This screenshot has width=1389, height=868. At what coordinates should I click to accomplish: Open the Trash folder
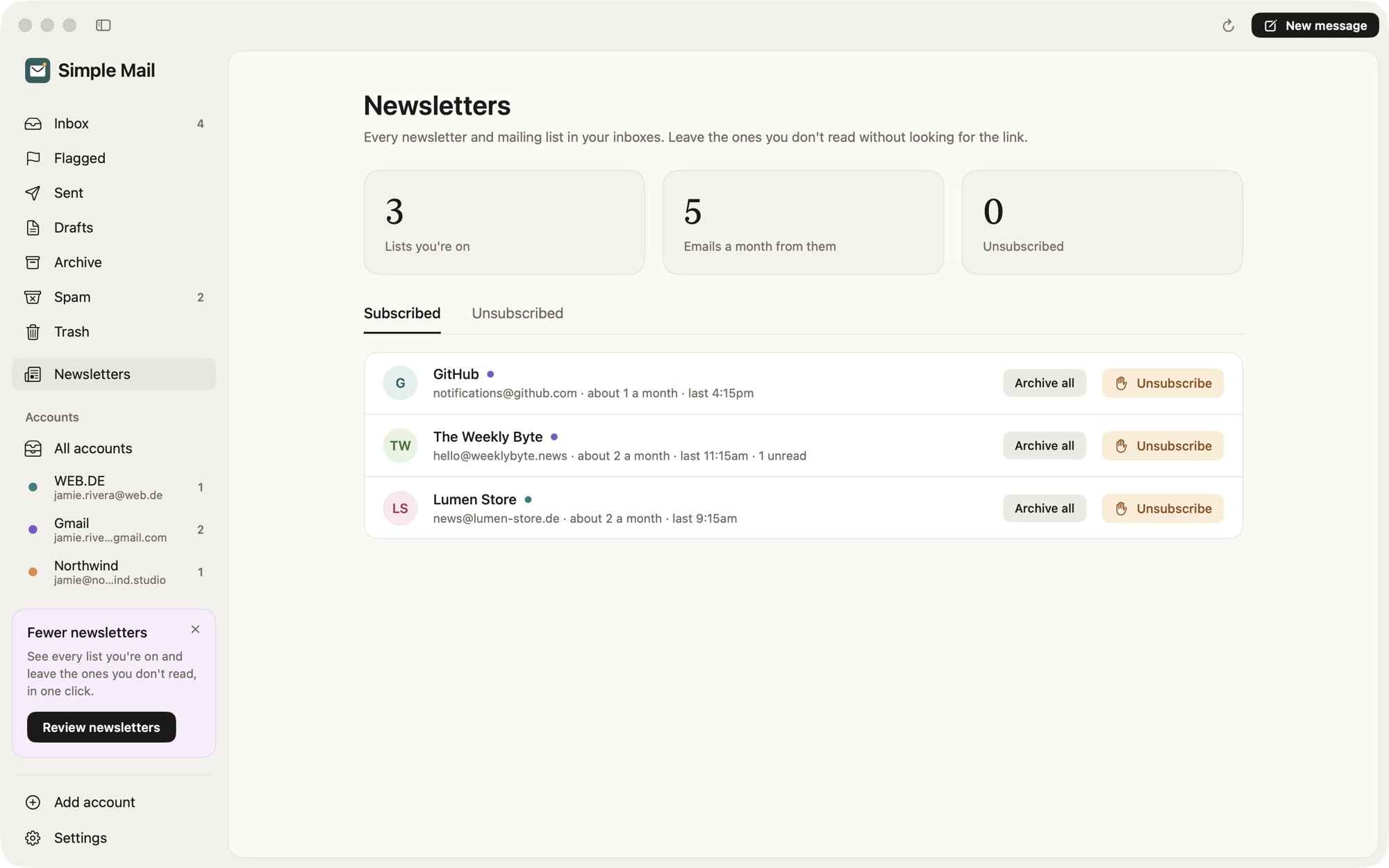click(114, 332)
